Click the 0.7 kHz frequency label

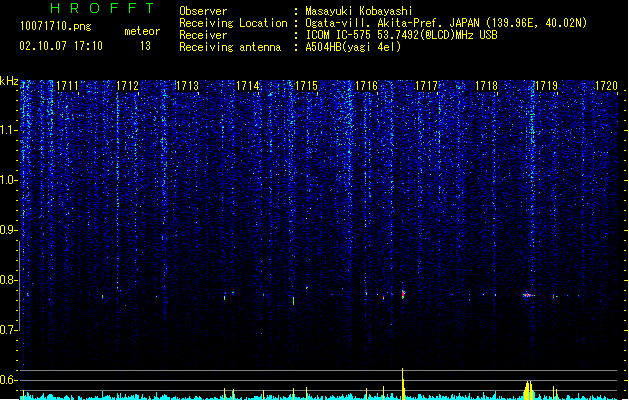[x=9, y=330]
